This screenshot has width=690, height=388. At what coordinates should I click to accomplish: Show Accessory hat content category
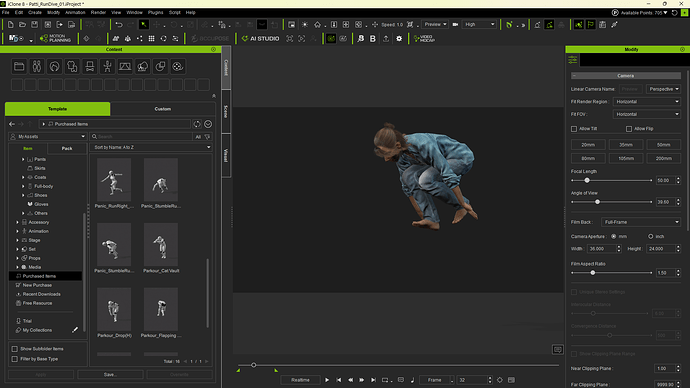click(89, 66)
